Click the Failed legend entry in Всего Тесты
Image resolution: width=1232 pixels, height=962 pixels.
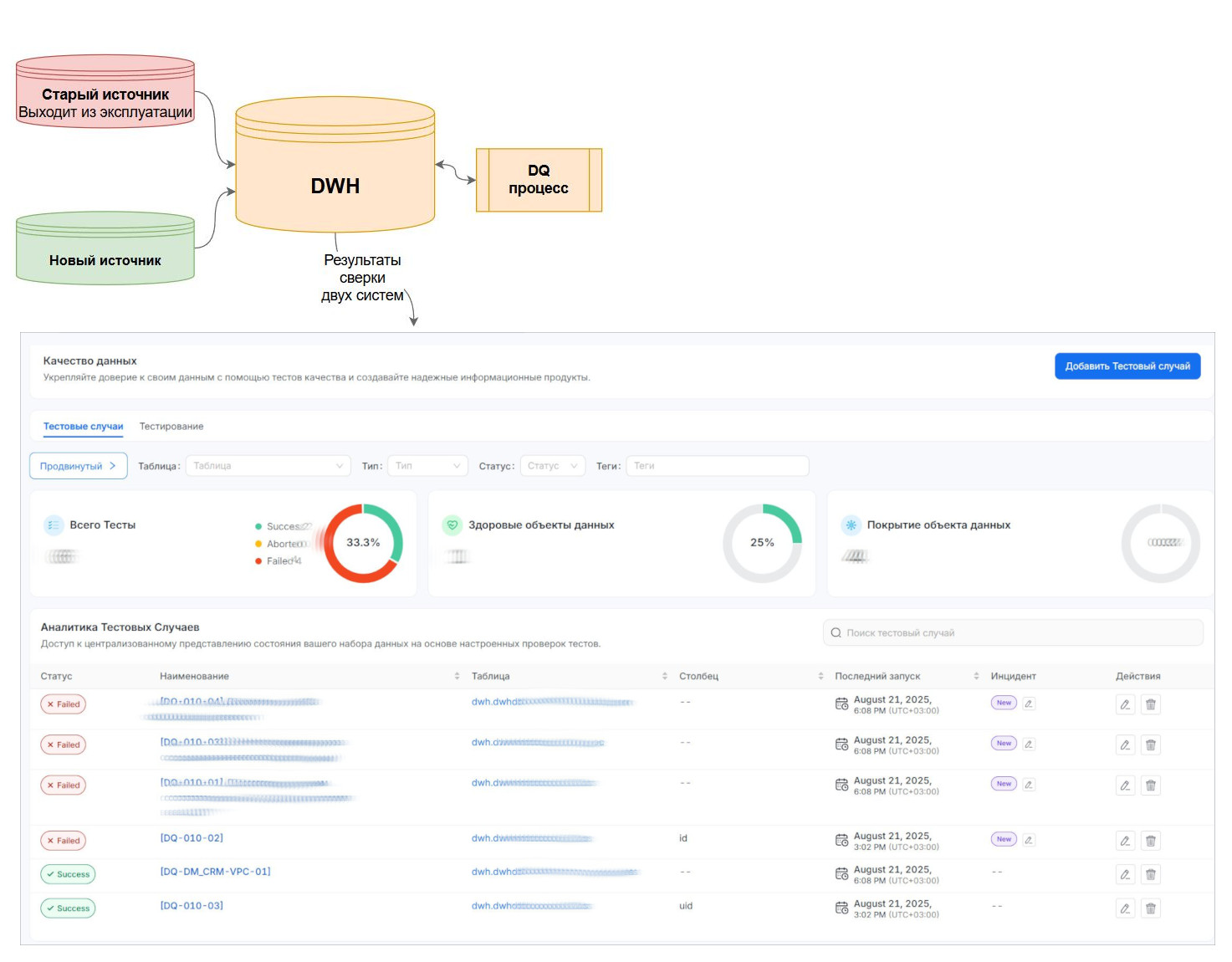278,561
